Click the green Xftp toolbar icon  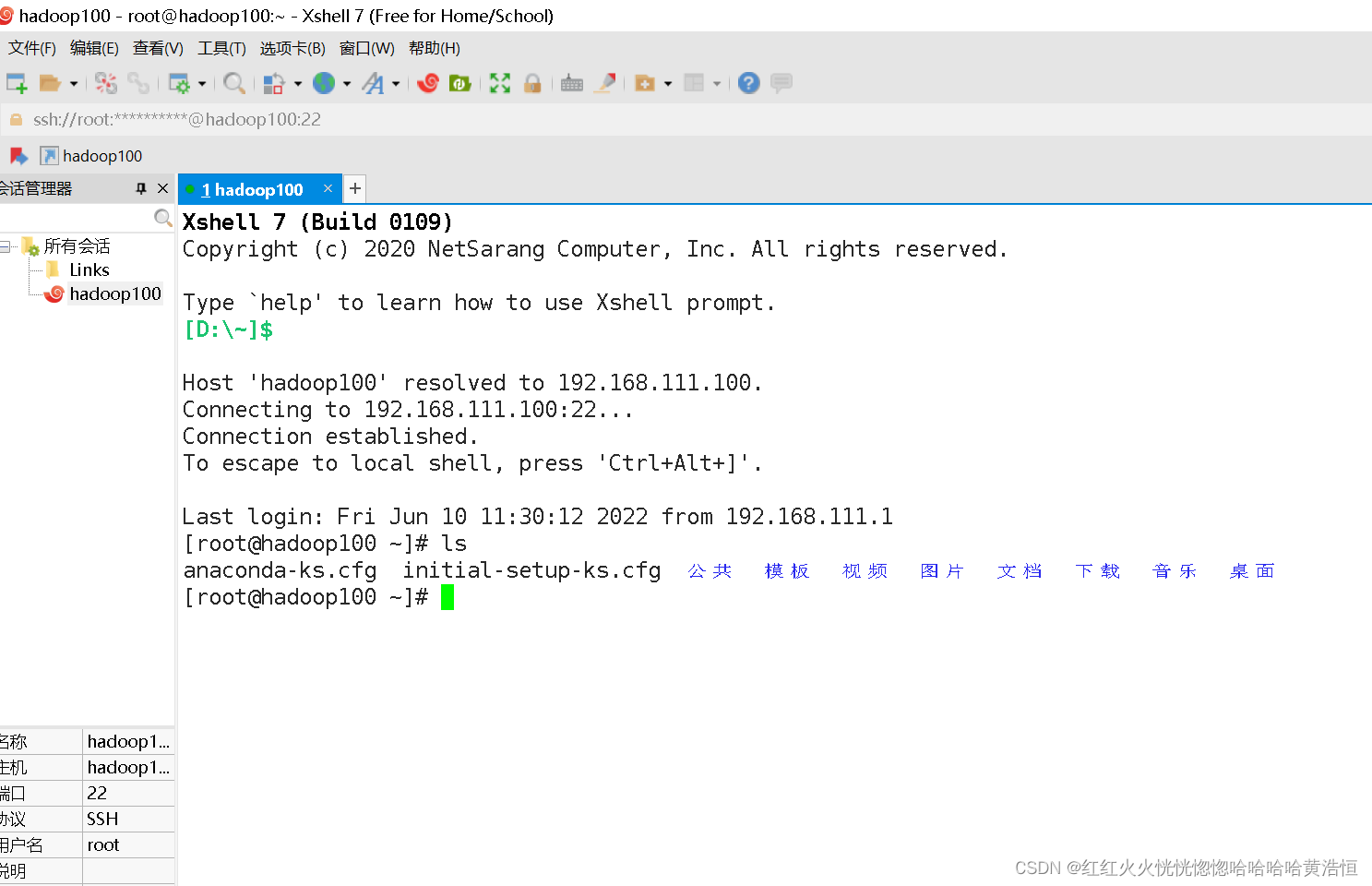(459, 83)
